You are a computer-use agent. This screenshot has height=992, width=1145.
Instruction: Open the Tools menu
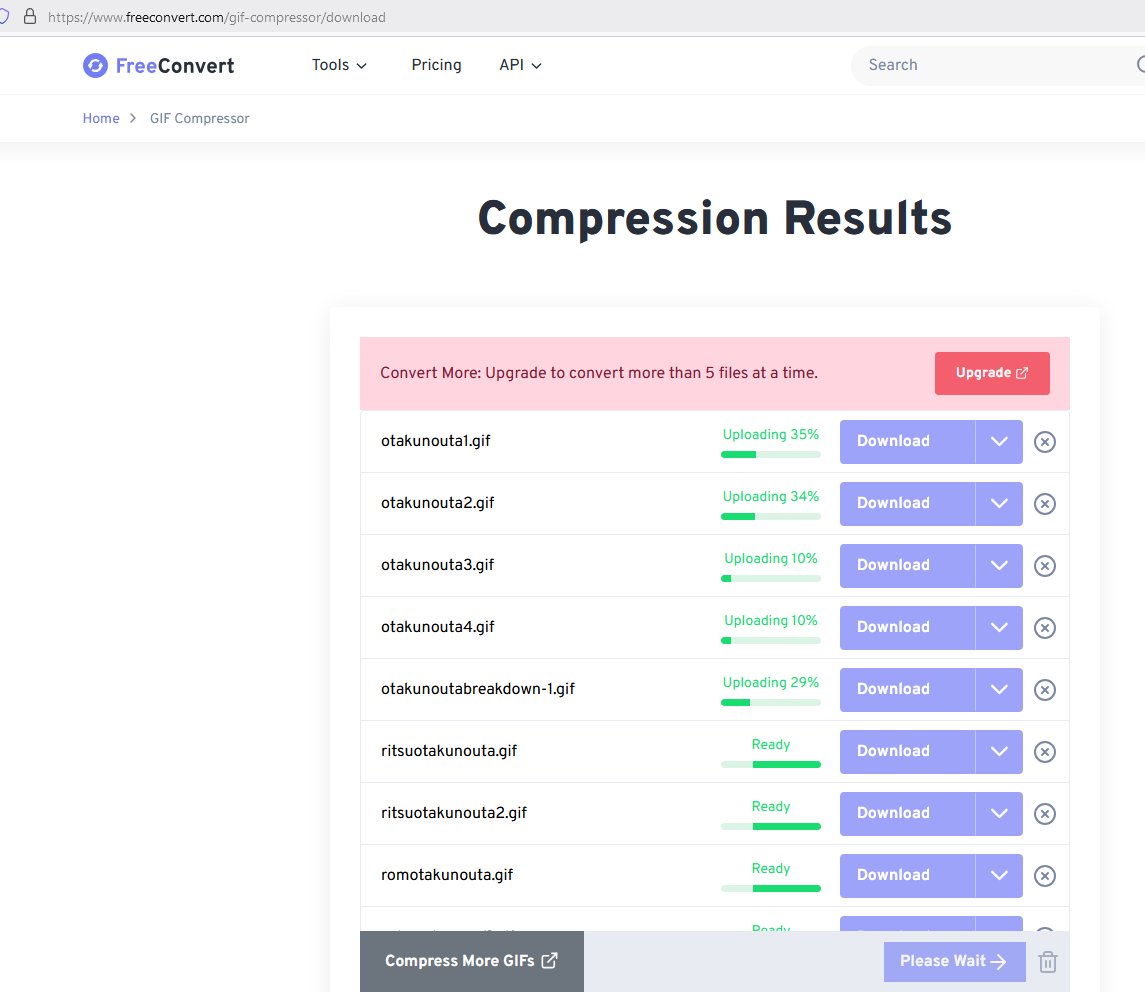(x=339, y=65)
